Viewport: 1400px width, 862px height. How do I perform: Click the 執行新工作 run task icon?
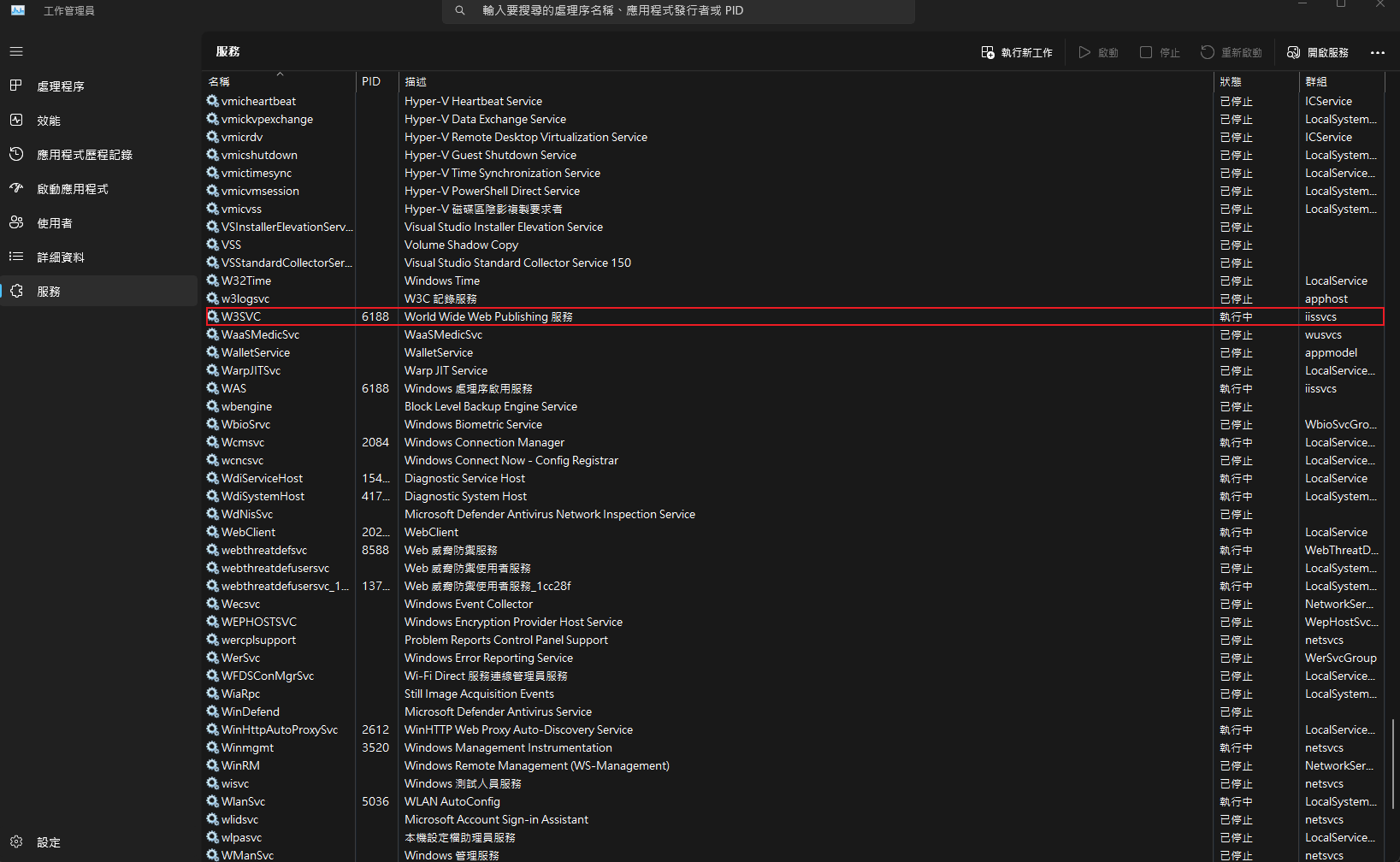click(x=988, y=52)
